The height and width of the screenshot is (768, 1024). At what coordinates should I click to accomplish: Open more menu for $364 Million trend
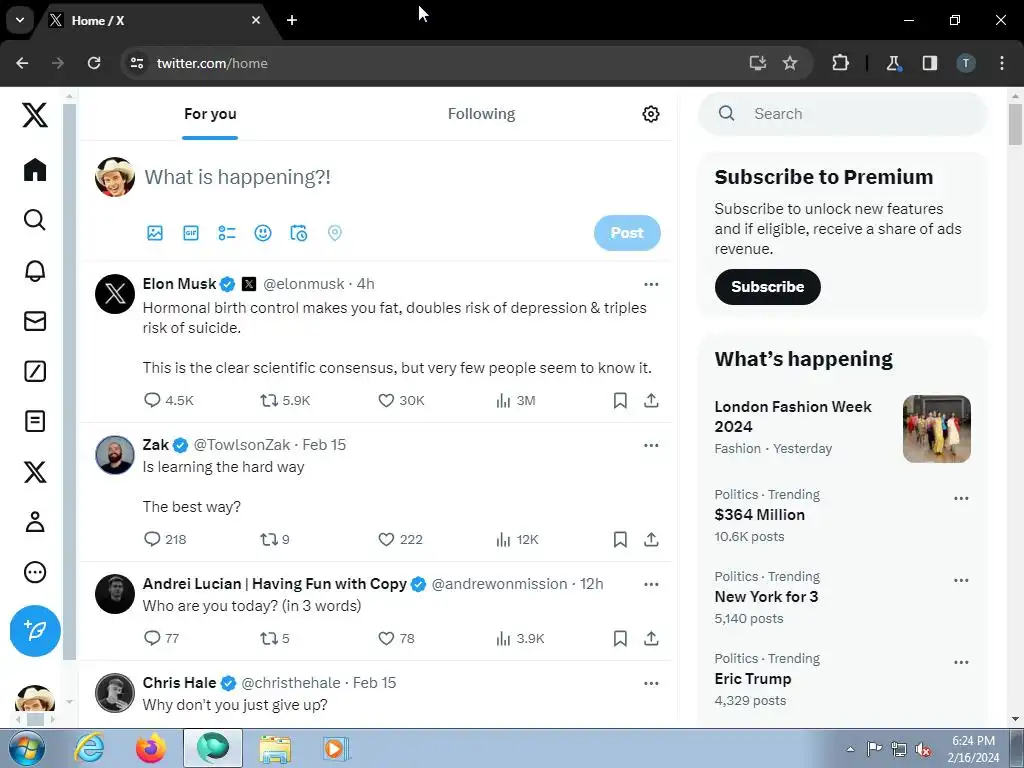pyautogui.click(x=961, y=498)
